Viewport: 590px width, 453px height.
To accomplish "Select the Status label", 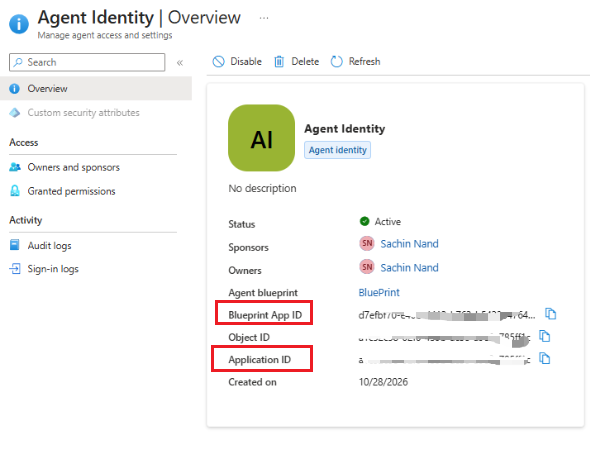I will (x=242, y=224).
